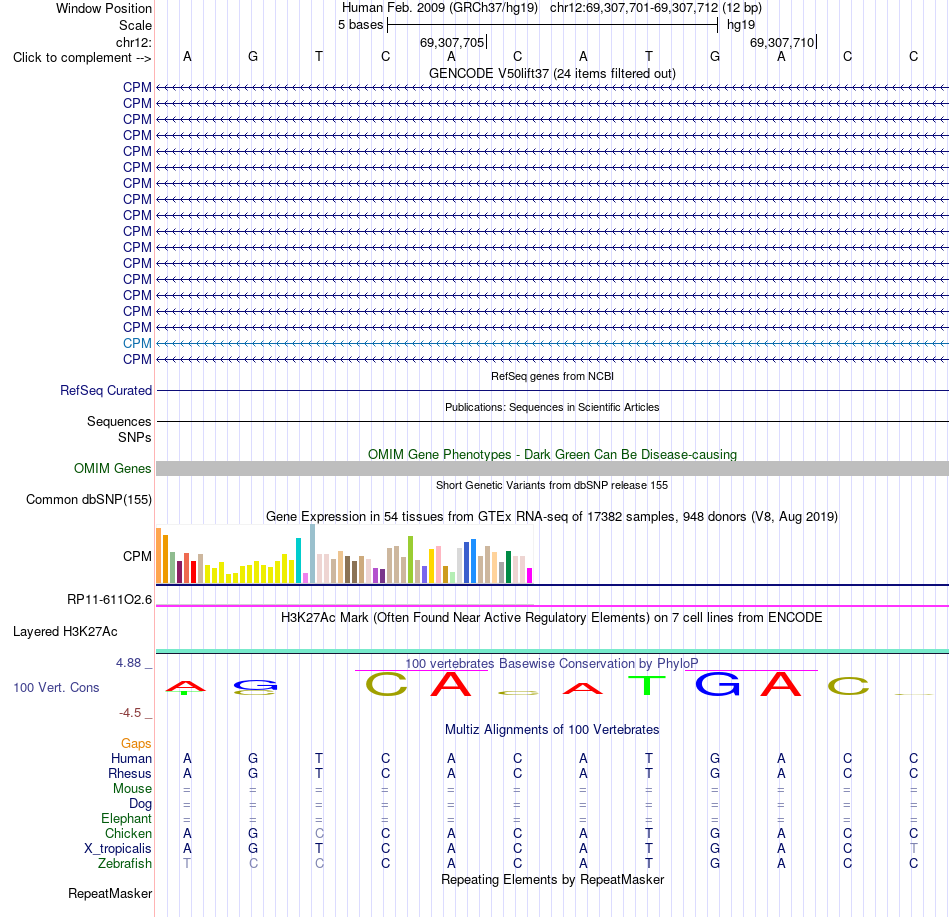
Task: Click the cyan bar in the GTEx expression chart
Action: 298,561
